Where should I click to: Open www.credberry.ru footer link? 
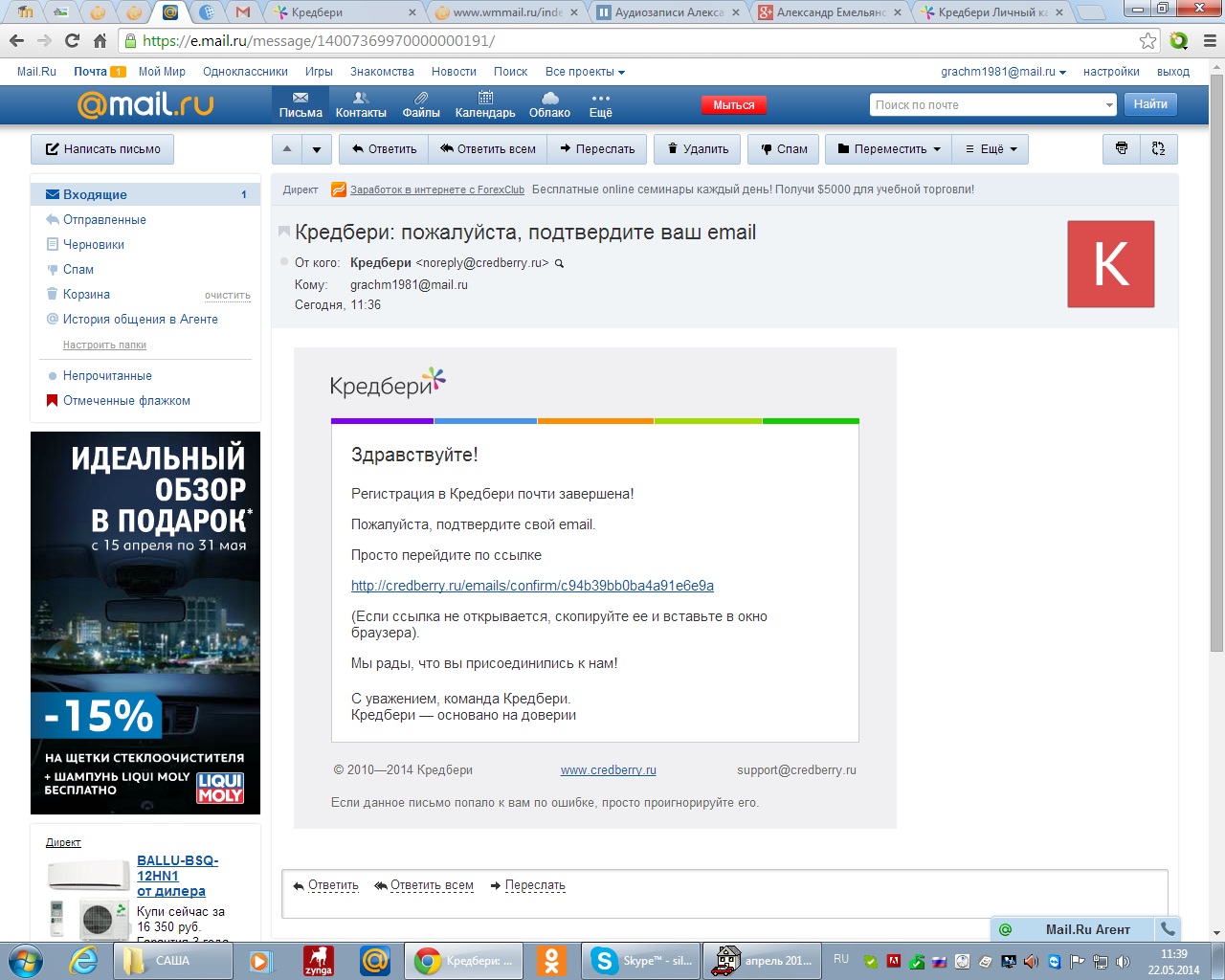pyautogui.click(x=609, y=769)
